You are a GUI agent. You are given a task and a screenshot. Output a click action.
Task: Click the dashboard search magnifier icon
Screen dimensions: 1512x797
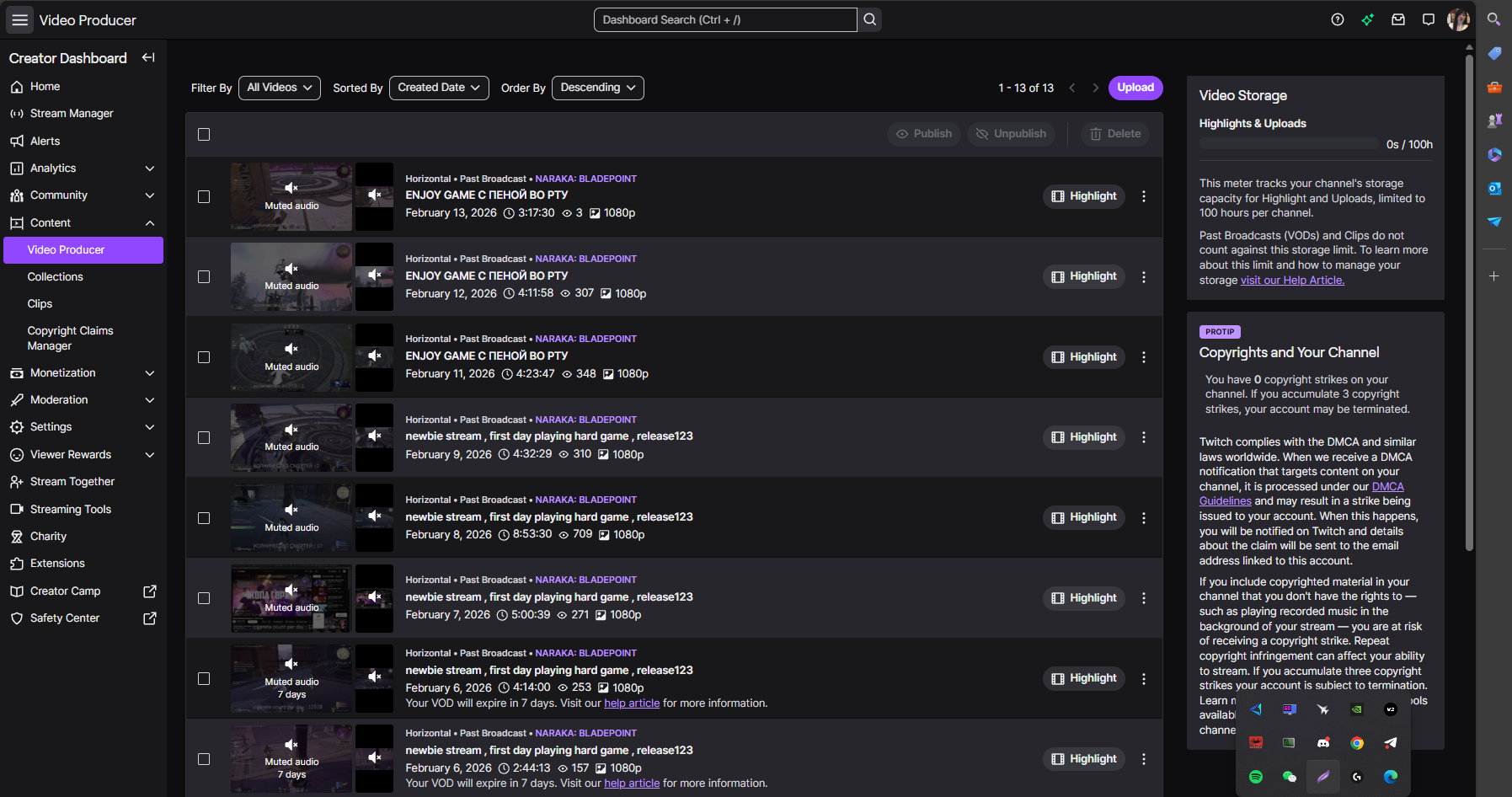point(870,19)
